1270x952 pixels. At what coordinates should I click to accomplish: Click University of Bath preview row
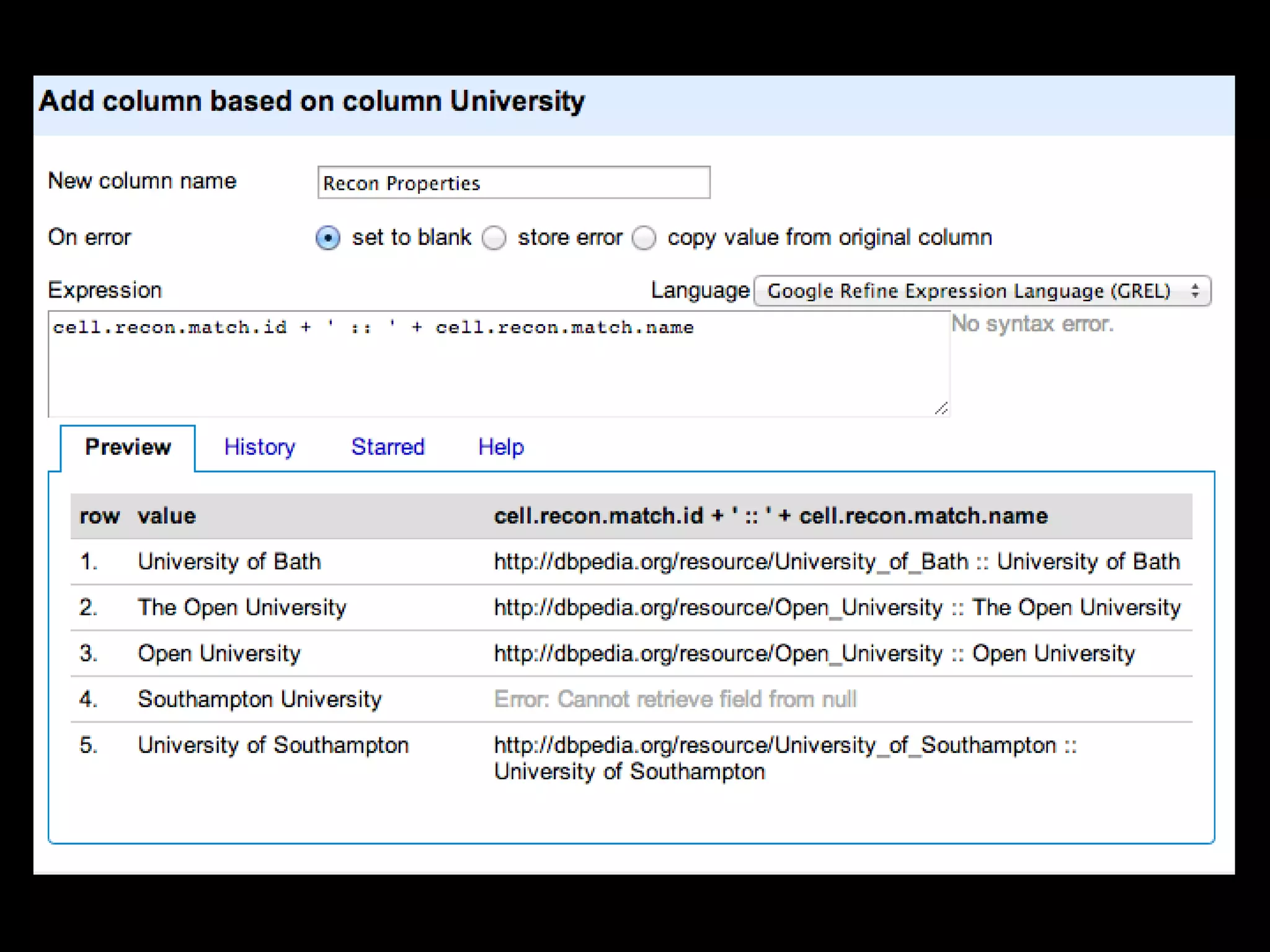tap(229, 562)
